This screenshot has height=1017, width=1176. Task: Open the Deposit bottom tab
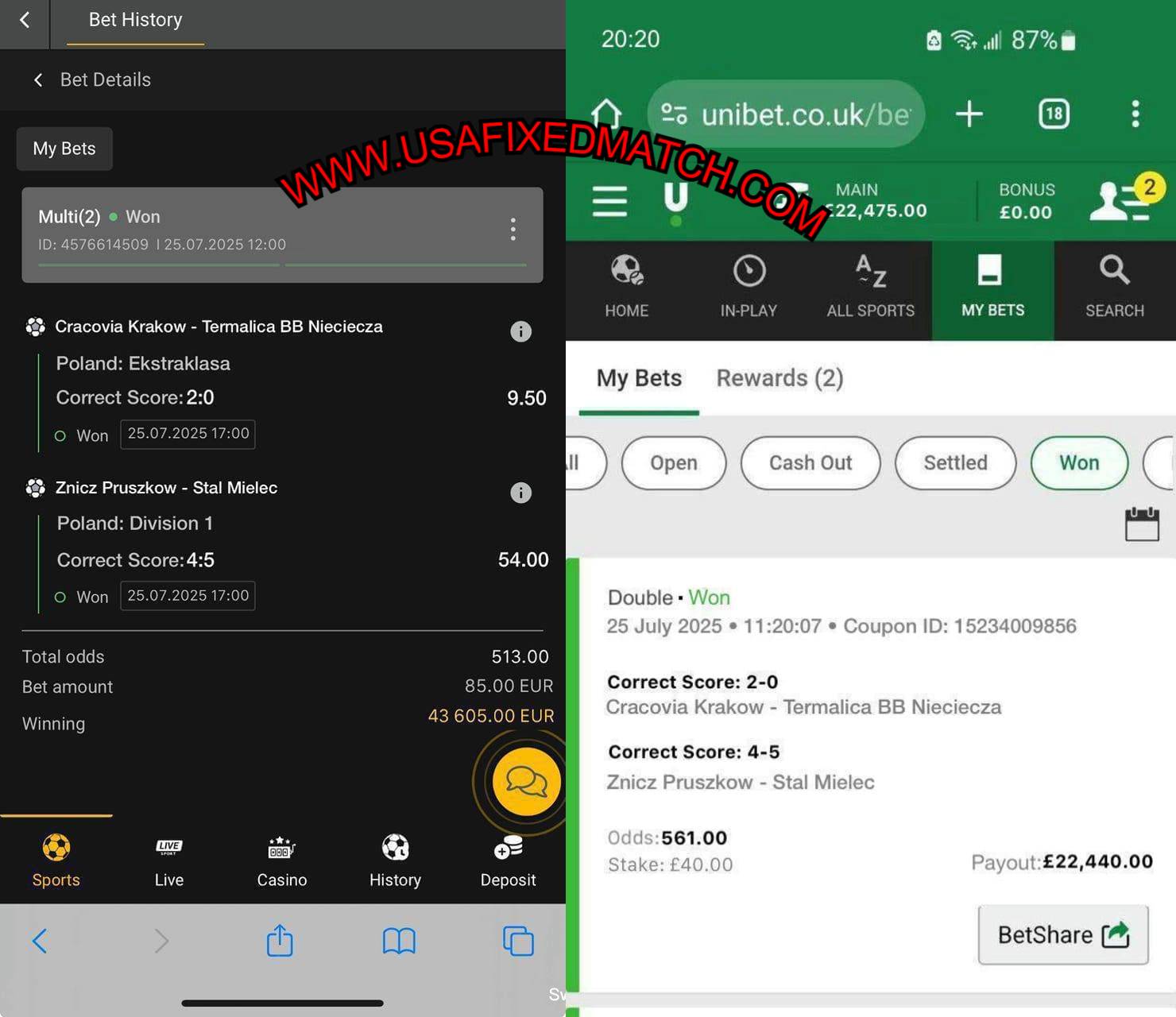(x=508, y=860)
